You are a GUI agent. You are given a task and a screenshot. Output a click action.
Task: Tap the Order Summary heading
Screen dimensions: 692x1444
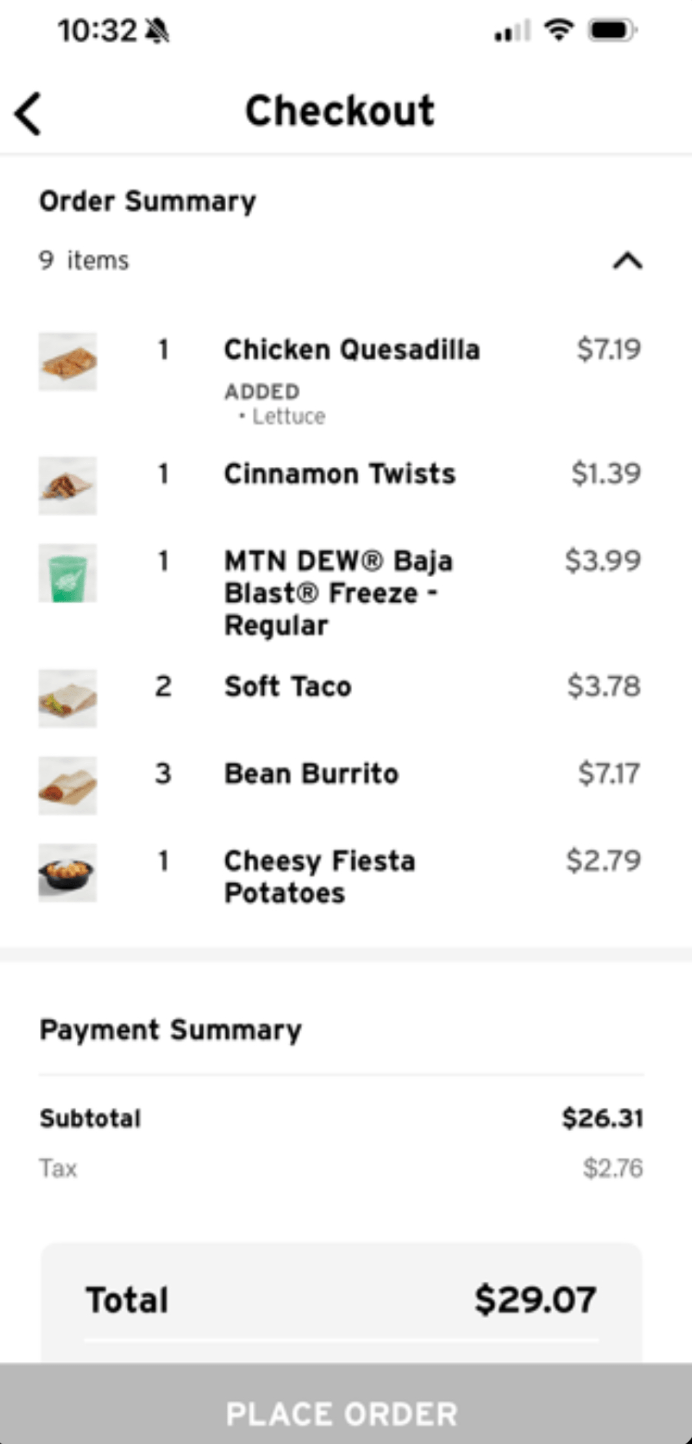[147, 201]
